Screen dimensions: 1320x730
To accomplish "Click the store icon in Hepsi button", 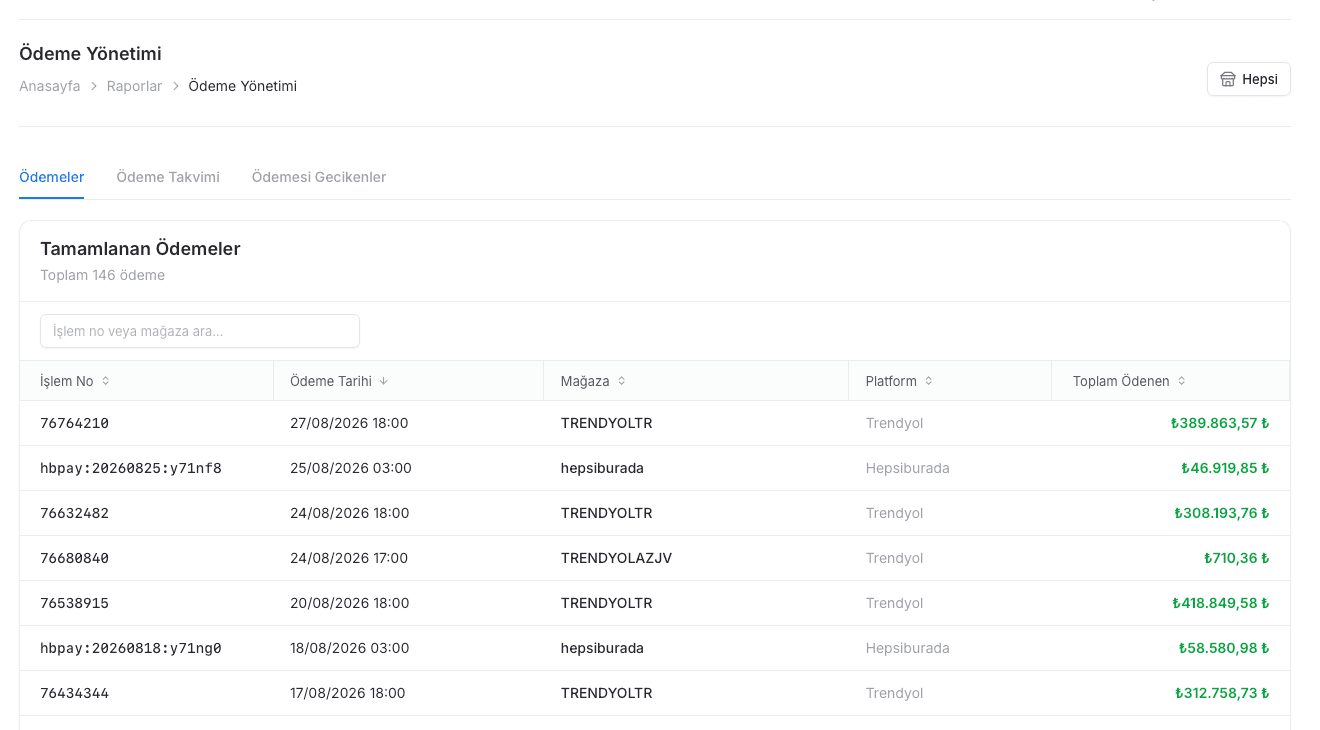I will [1228, 79].
